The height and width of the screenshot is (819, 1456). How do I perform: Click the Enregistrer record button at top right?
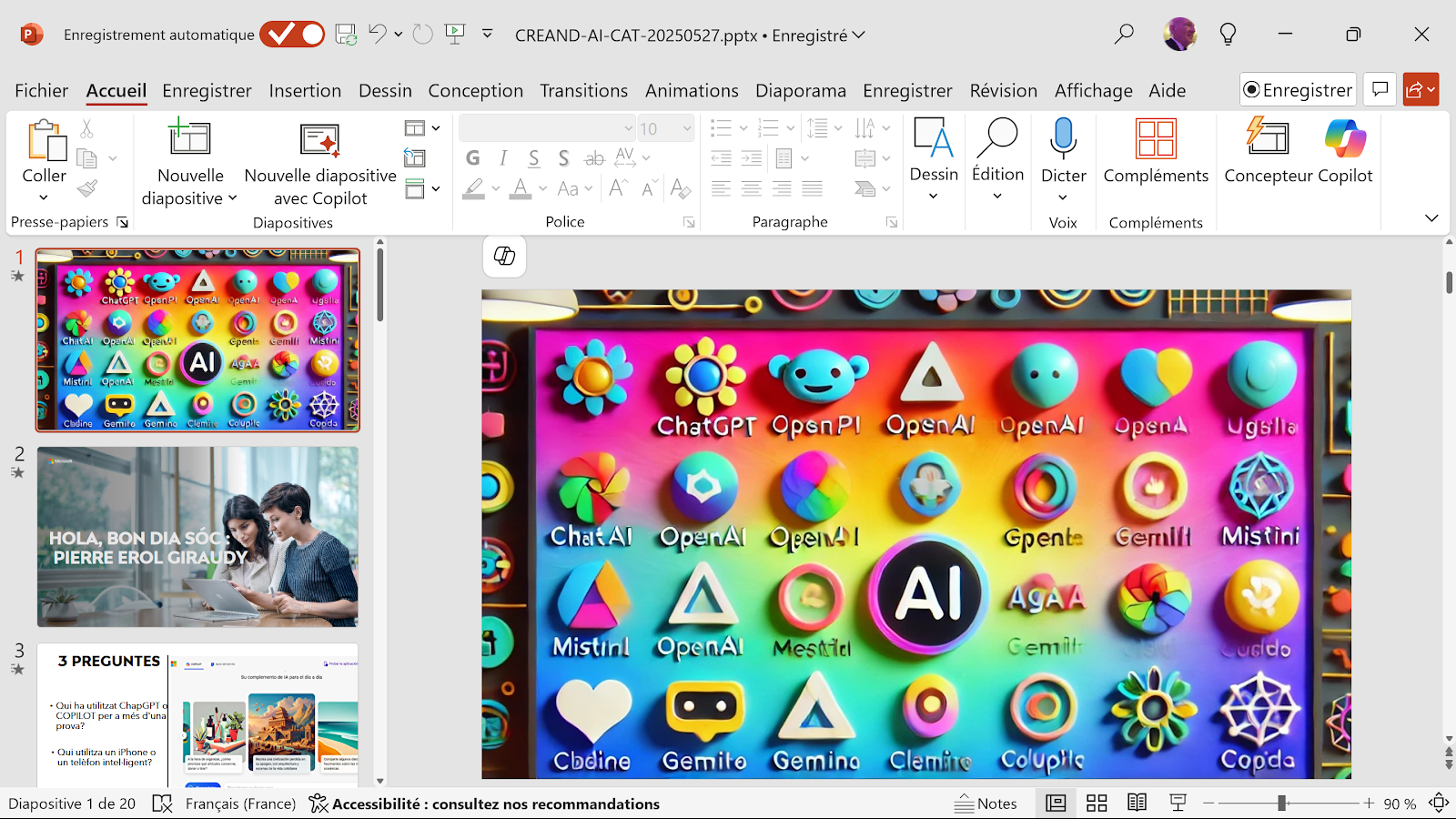pos(1298,89)
